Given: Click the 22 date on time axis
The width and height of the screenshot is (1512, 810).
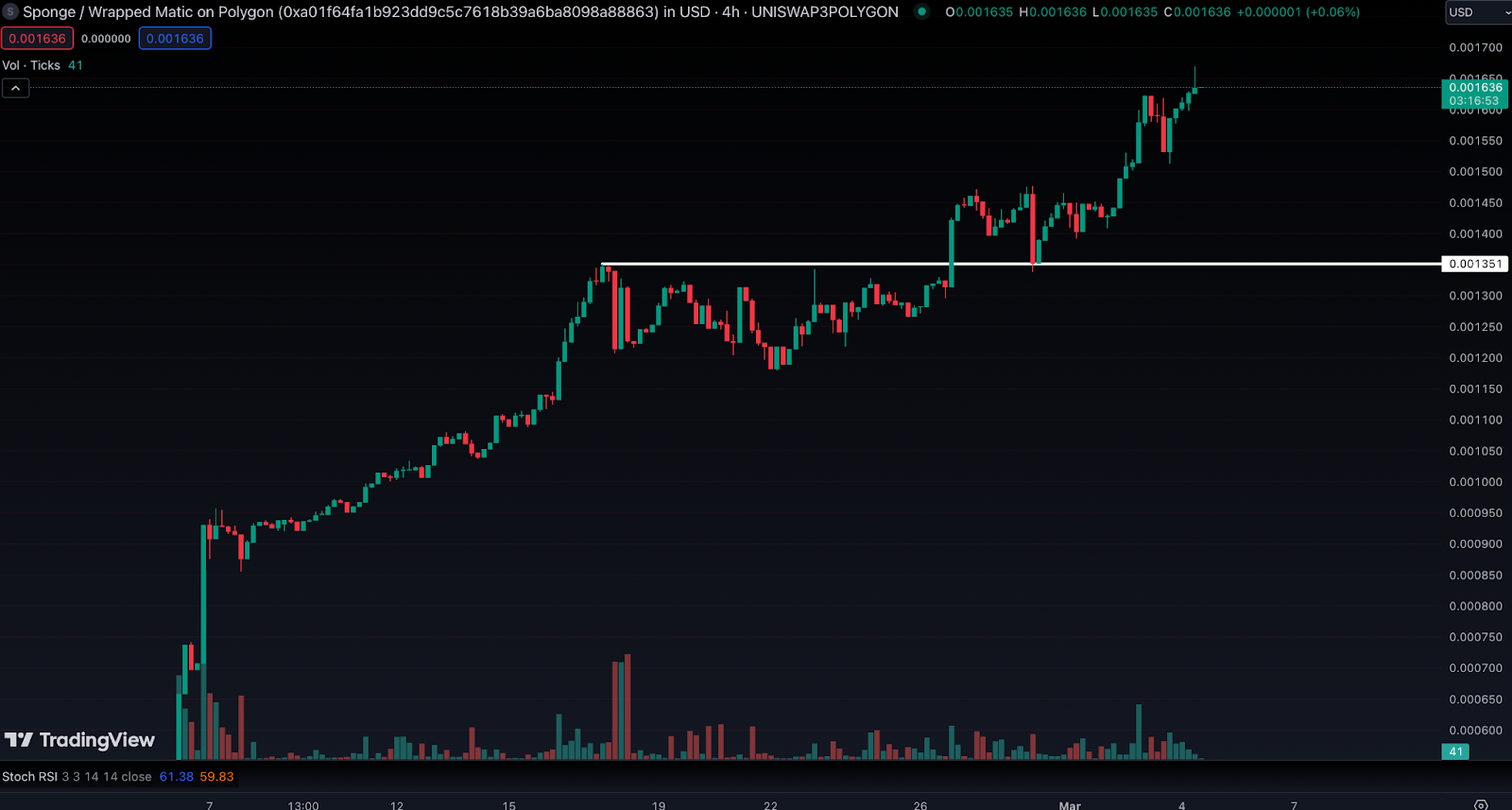Looking at the screenshot, I should tap(771, 805).
